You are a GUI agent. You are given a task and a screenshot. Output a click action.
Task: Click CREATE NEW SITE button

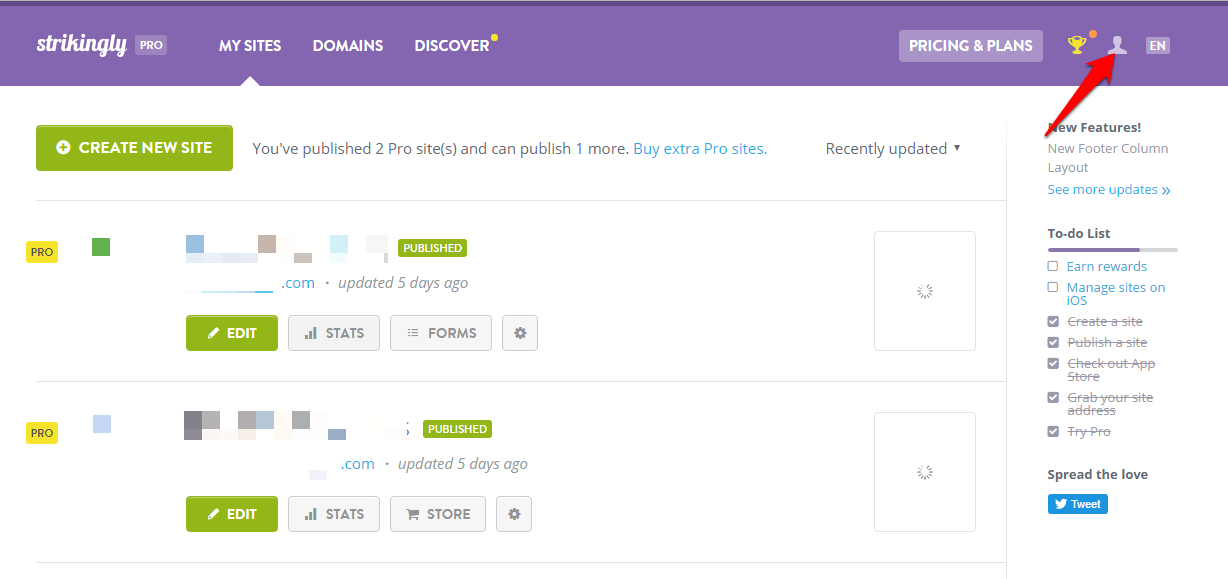point(134,148)
